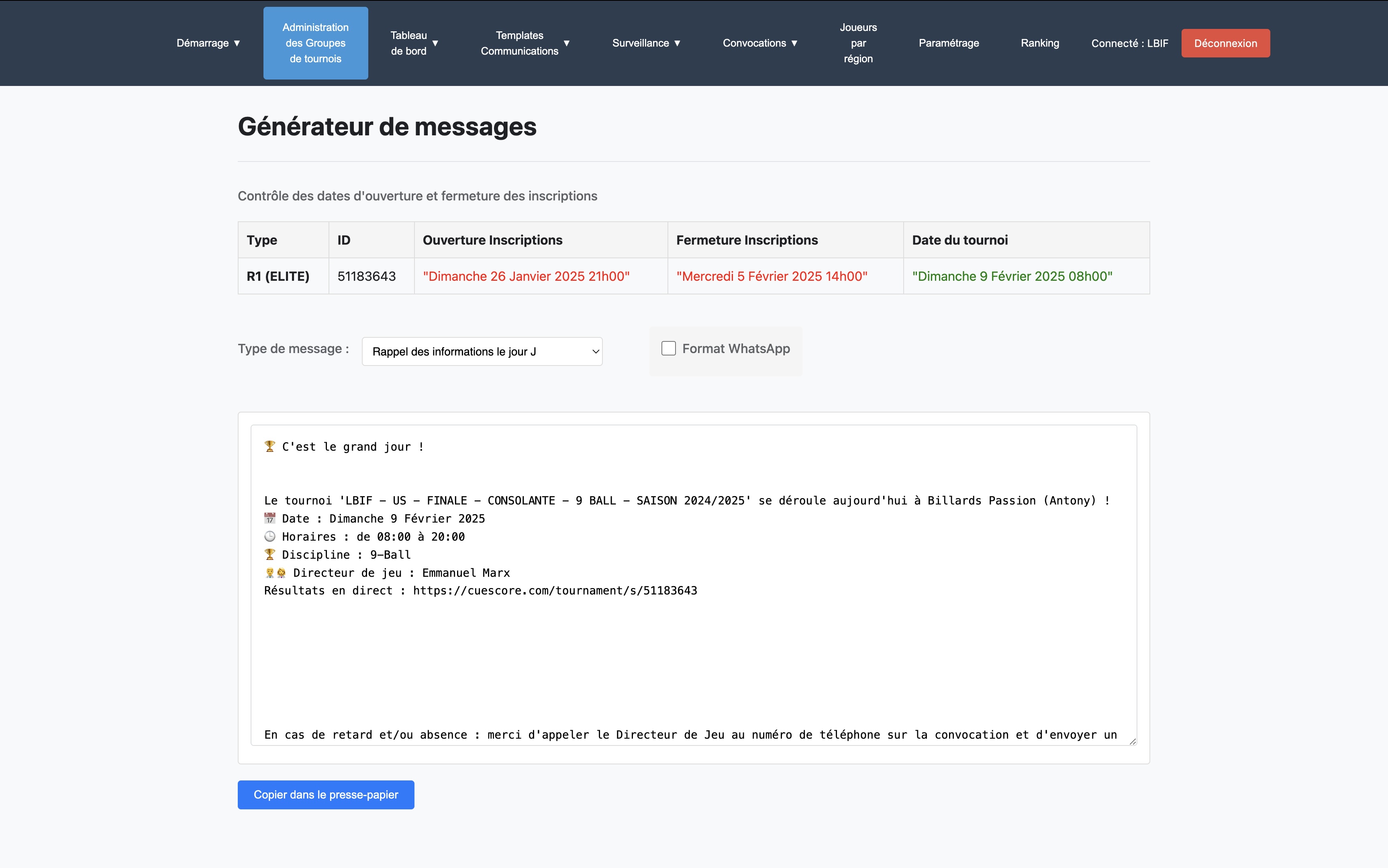Expand the Tableau de bord menu arrow
The image size is (1388, 868).
pos(435,43)
